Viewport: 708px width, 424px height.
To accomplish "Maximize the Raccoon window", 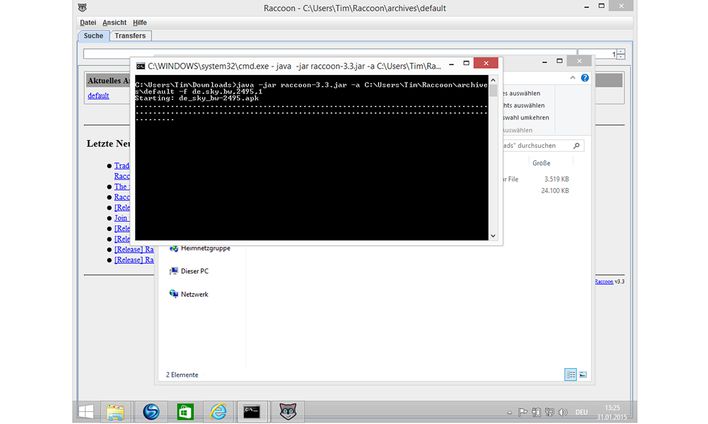I will pos(601,6).
